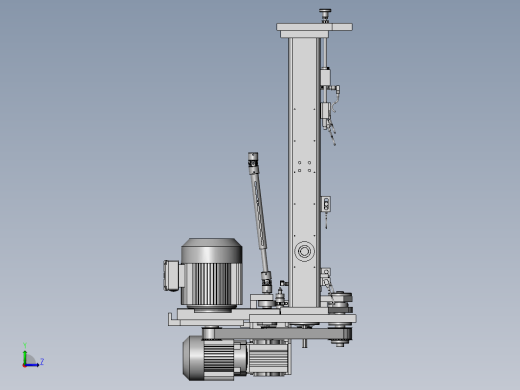520x390 pixels.
Task: Select the horizontal gear motor at the bottom
Action: click(x=237, y=358)
